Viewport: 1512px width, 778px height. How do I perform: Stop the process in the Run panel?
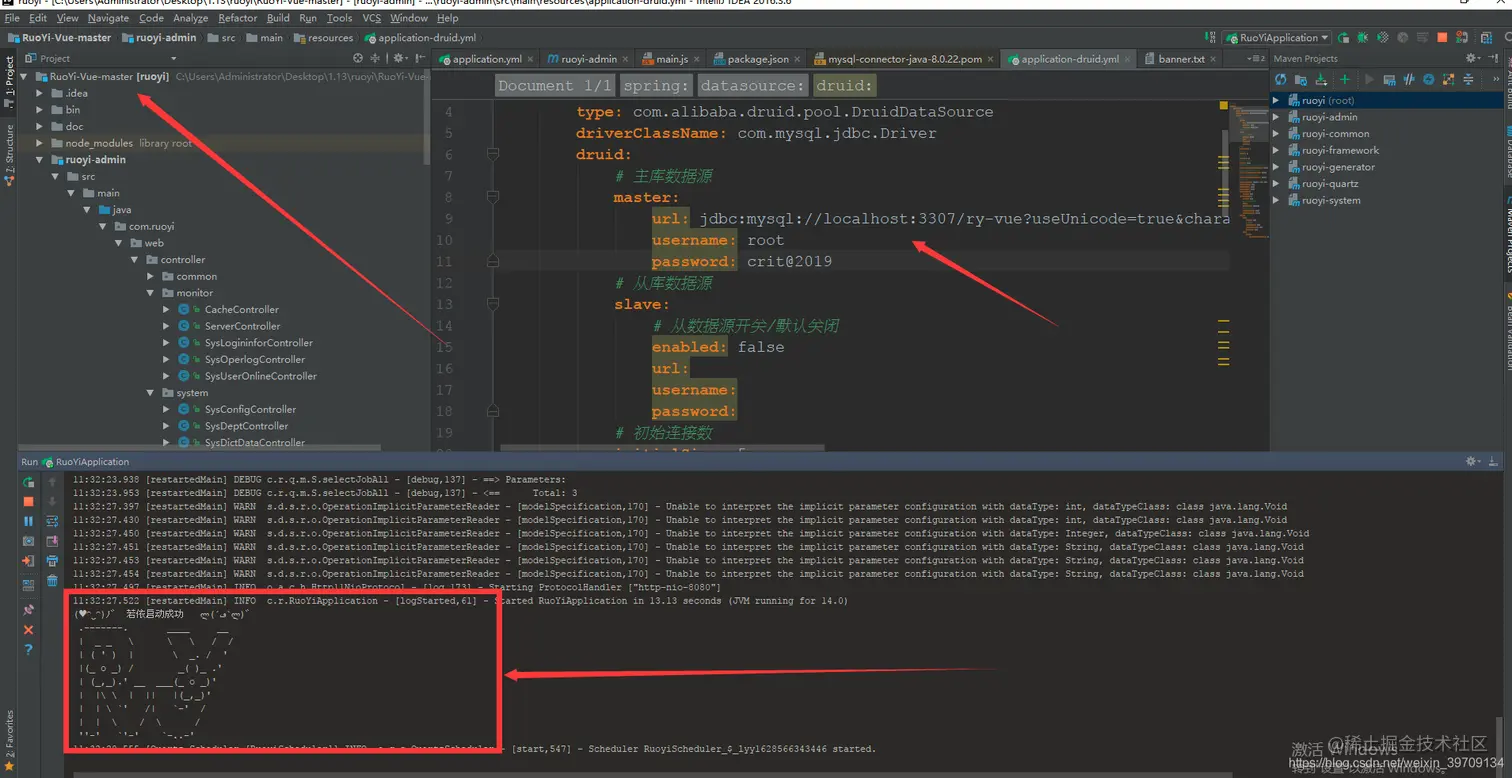(x=28, y=501)
